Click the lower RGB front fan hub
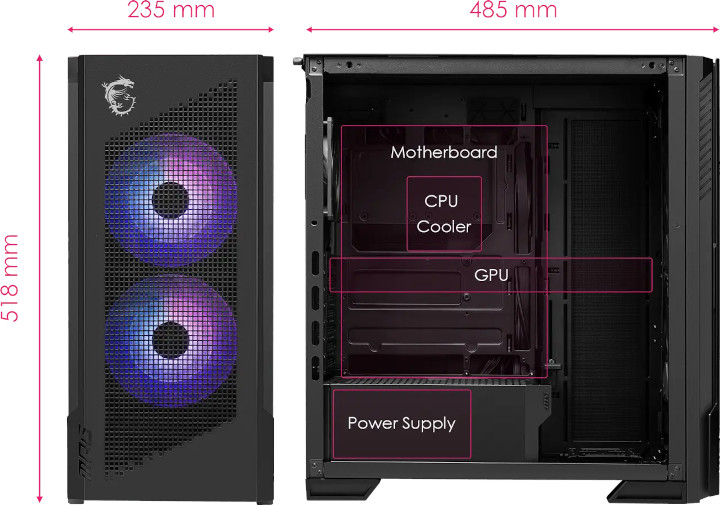The height and width of the screenshot is (505, 720). tap(170, 340)
